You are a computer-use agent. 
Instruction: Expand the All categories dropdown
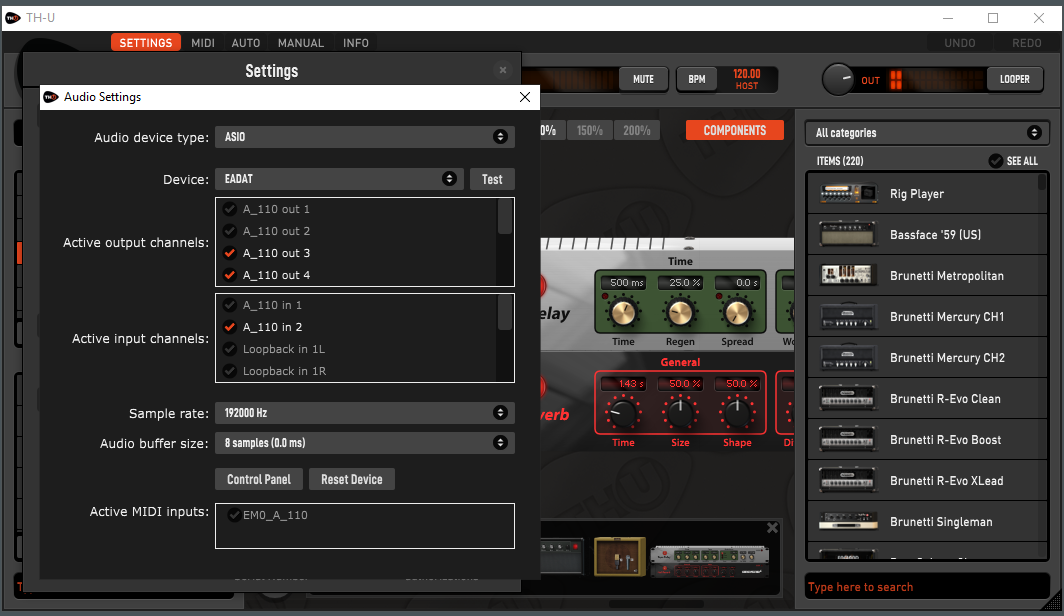927,133
